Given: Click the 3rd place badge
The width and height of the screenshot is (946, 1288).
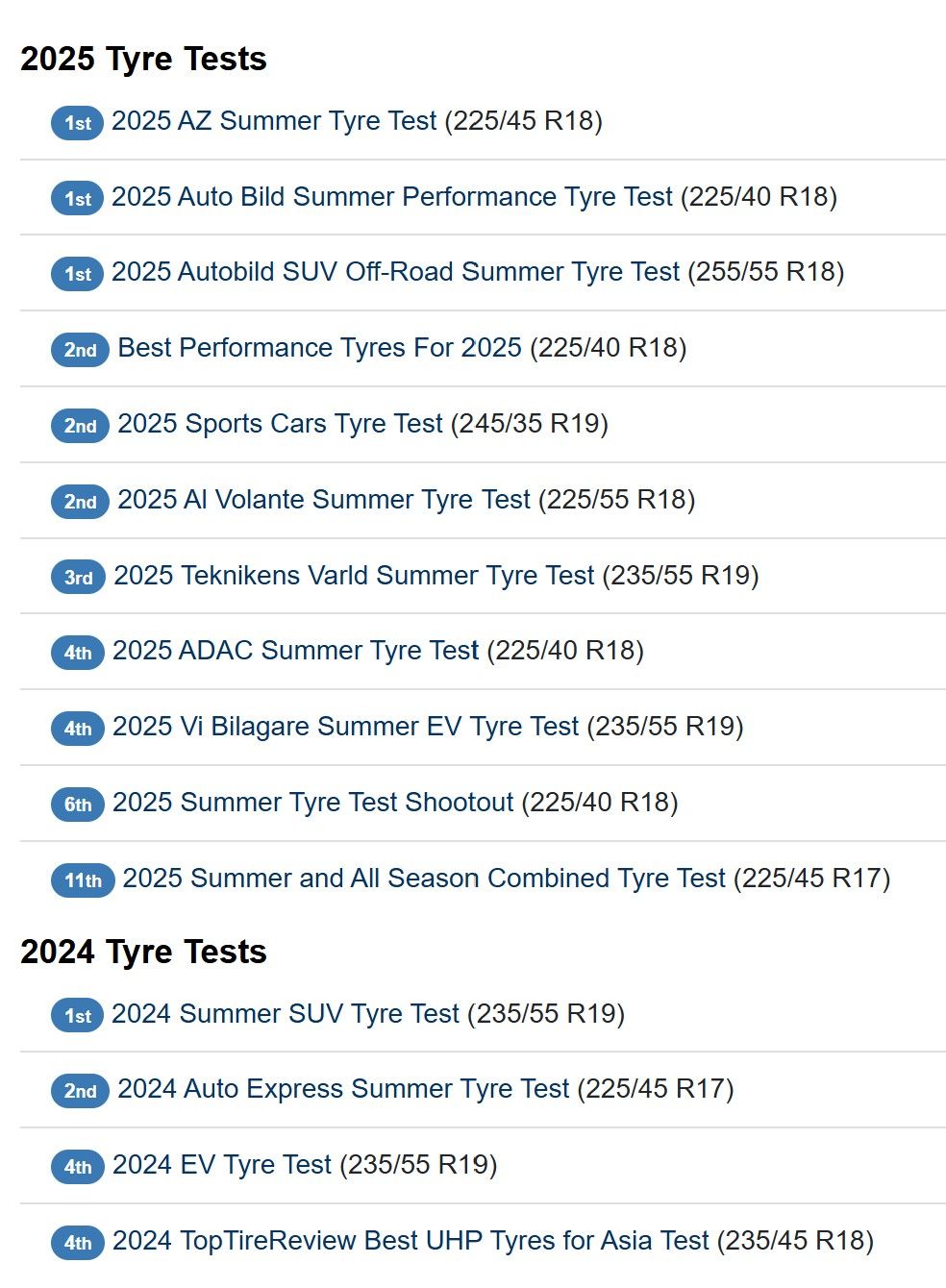Looking at the screenshot, I should click(x=78, y=578).
